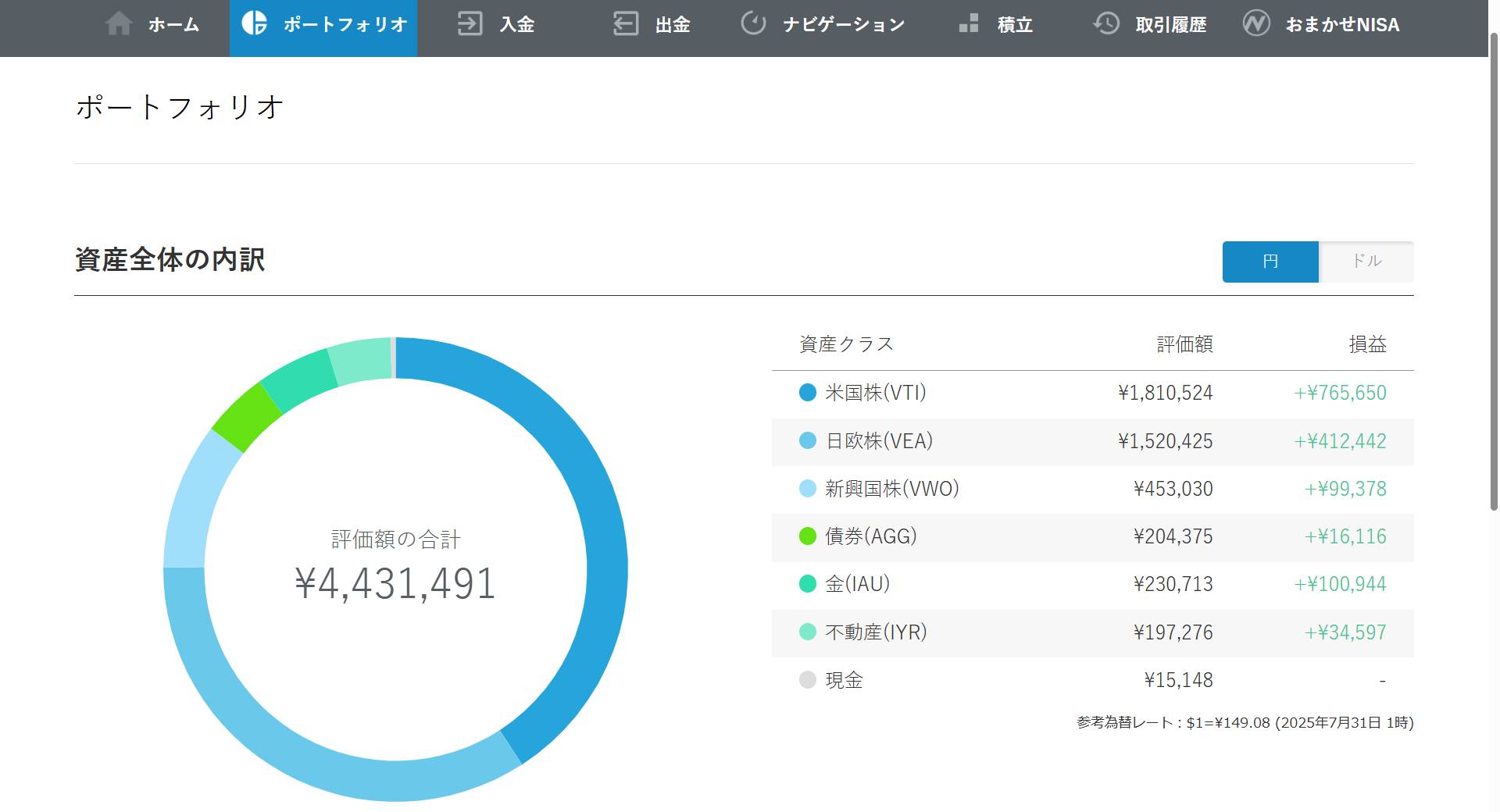Image resolution: width=1500 pixels, height=812 pixels.
Task: Select the ポートフォリオ tab label
Action: coord(345,25)
